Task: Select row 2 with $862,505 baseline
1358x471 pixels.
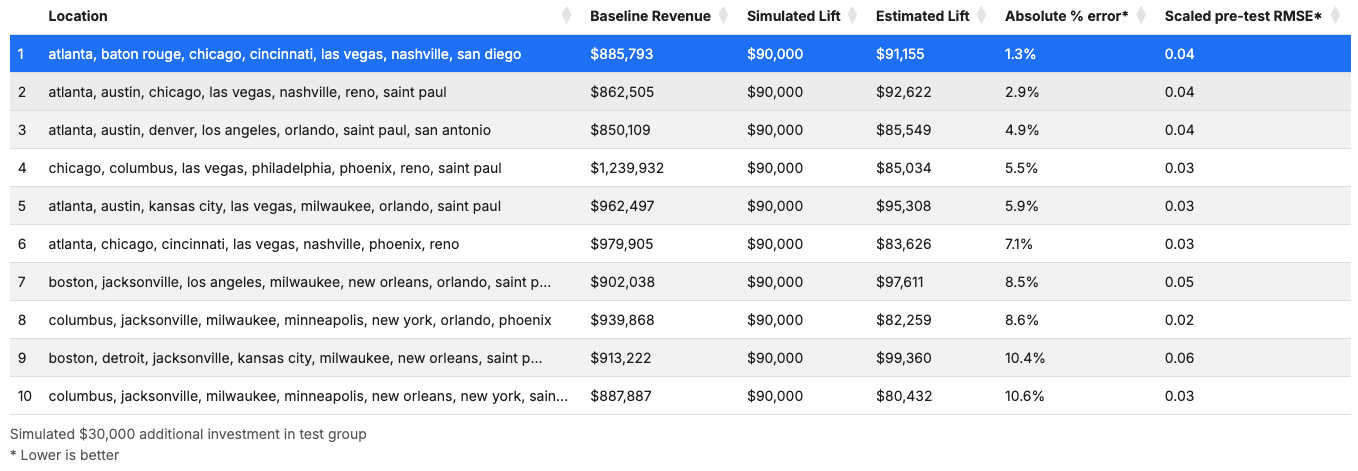Action: pos(679,92)
